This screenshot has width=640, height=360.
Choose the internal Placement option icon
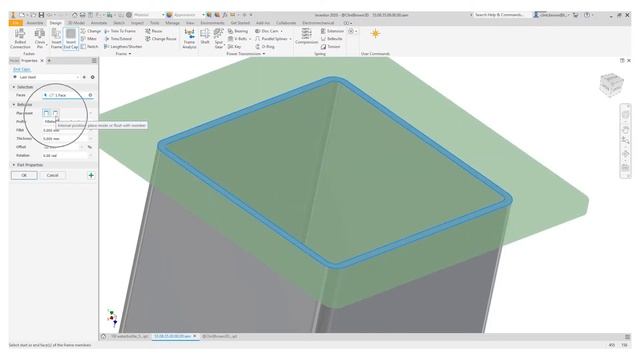click(x=56, y=113)
